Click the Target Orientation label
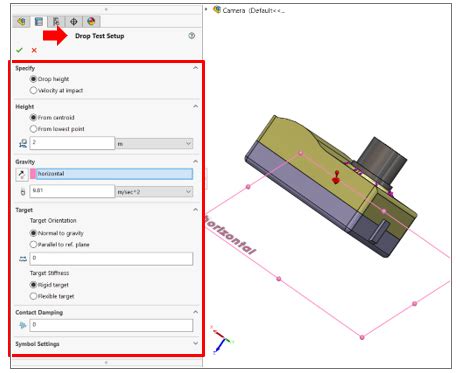The image size is (460, 373). (53, 221)
